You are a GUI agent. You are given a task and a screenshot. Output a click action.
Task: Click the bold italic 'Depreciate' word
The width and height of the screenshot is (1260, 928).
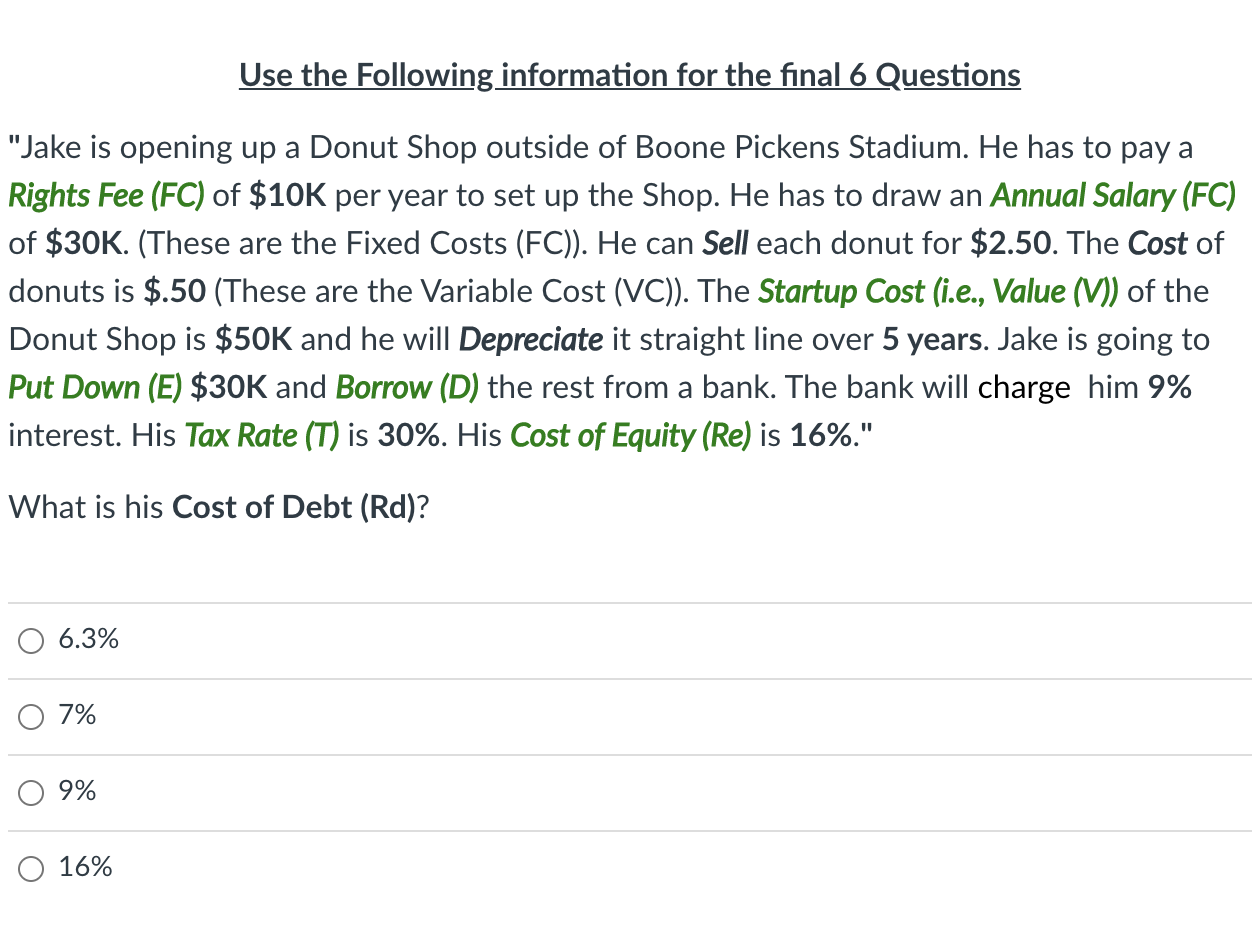[531, 340]
